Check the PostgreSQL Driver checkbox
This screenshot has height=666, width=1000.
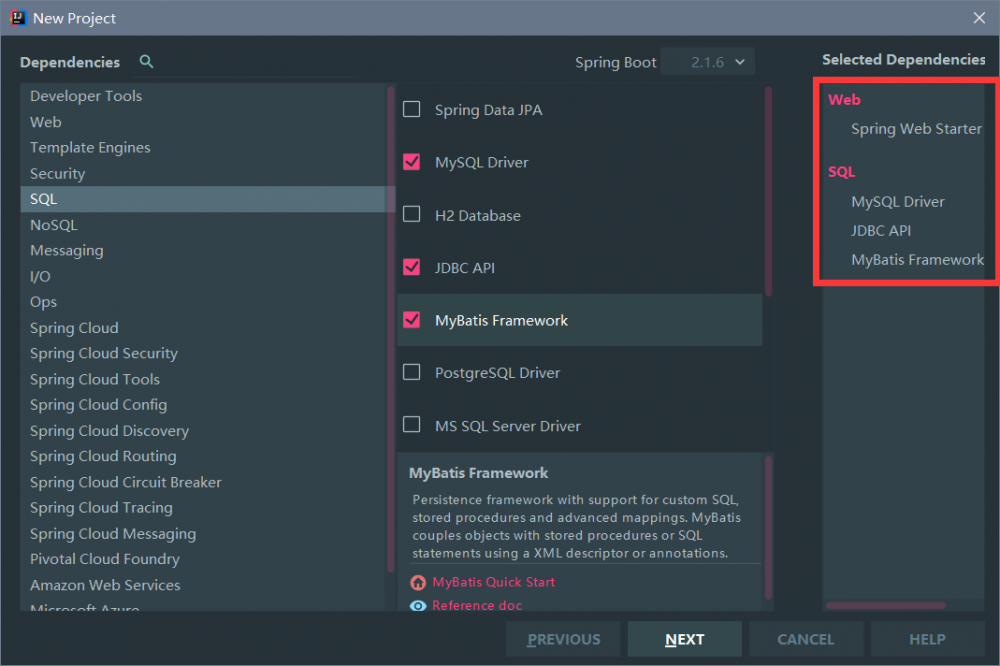[x=411, y=373]
